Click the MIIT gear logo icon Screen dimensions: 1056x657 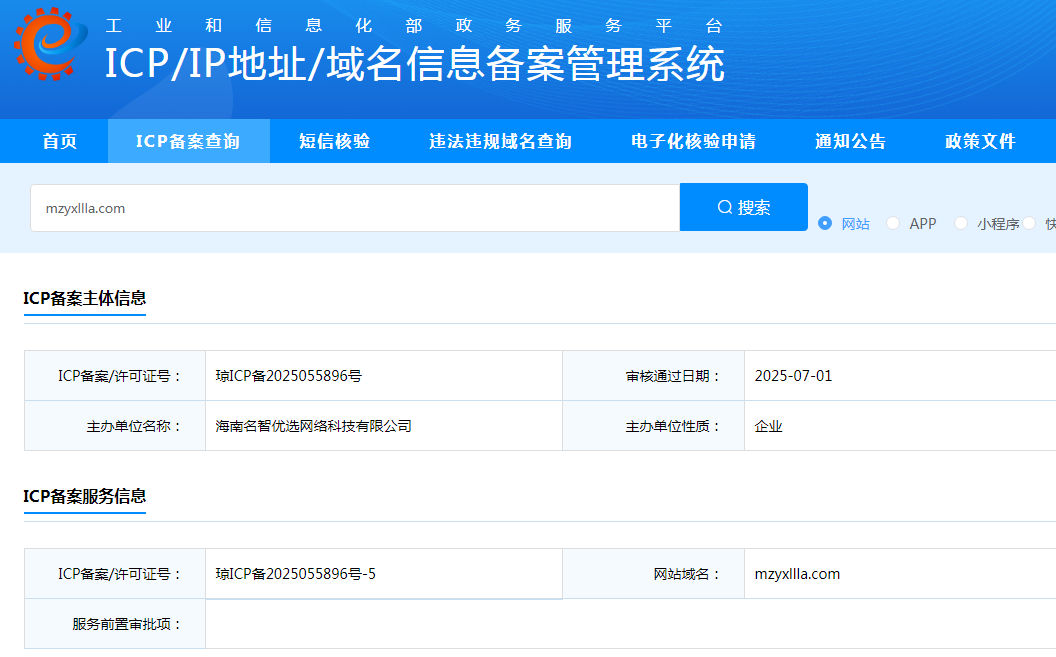click(51, 44)
